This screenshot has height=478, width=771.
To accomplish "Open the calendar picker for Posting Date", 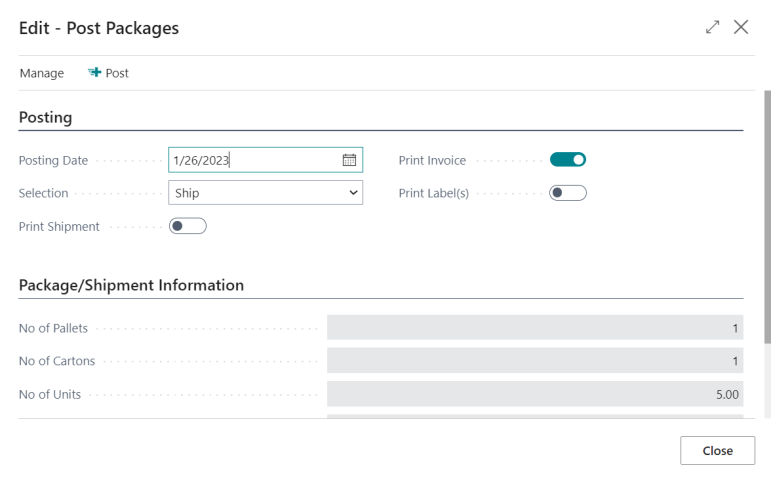I will tap(349, 160).
